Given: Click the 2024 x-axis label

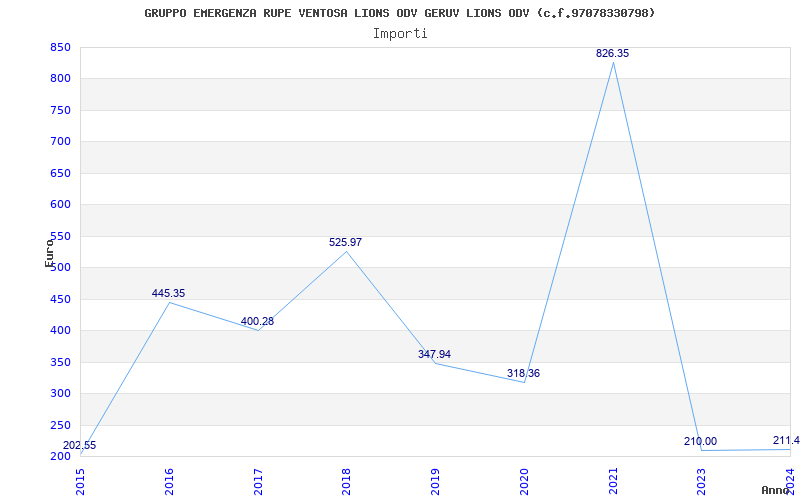Looking at the screenshot, I should coord(791,482).
